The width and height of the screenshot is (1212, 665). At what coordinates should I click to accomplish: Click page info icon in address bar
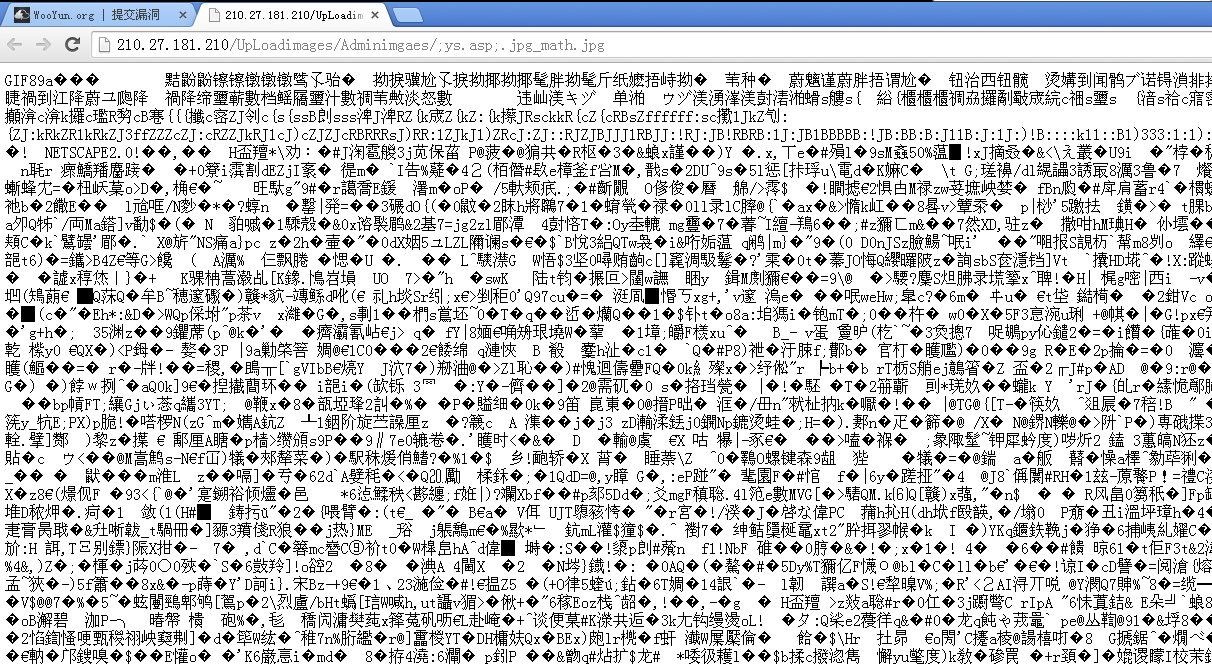(x=106, y=45)
